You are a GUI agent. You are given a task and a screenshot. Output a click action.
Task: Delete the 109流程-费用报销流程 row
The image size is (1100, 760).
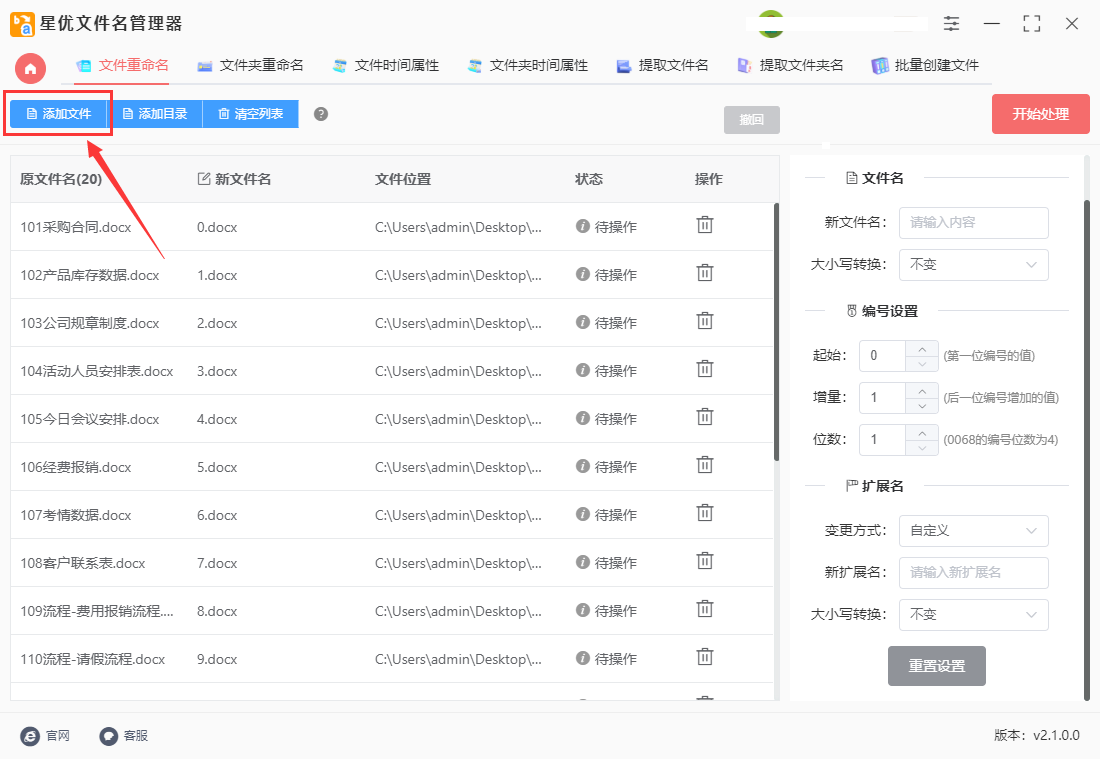click(x=704, y=609)
